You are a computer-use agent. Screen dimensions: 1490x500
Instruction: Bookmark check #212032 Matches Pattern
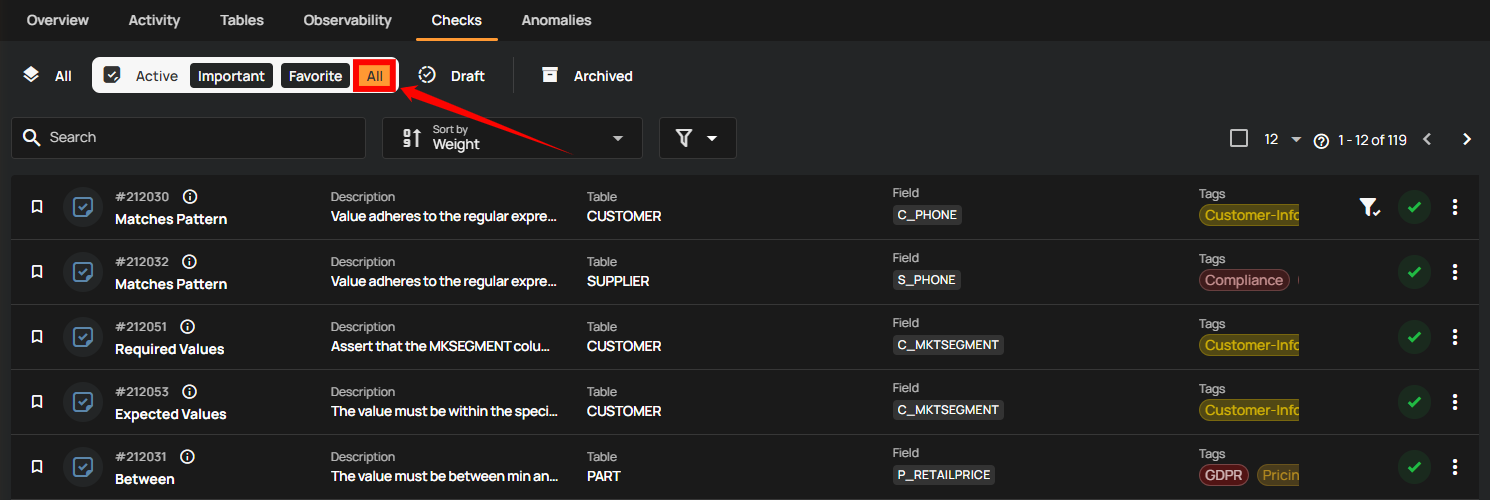click(37, 272)
